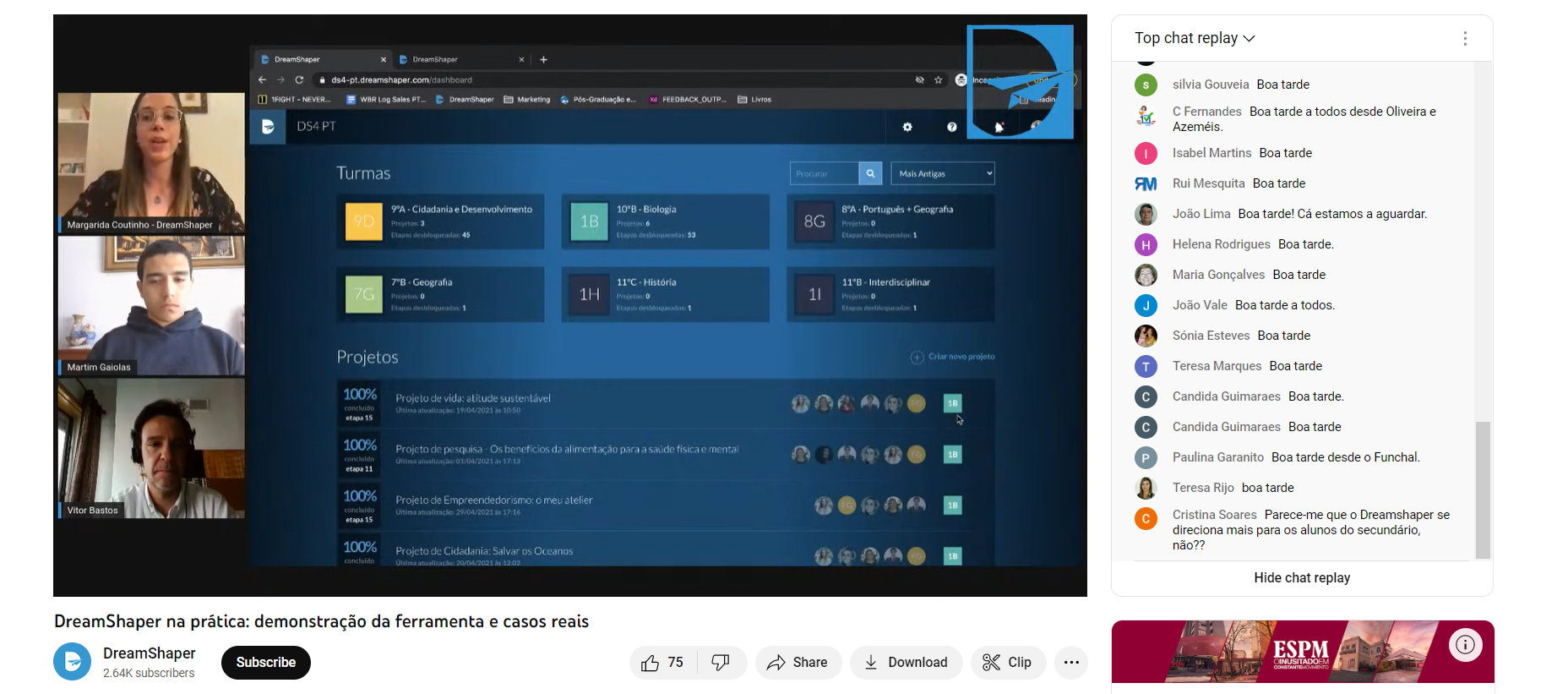This screenshot has width=1568, height=694.
Task: Click the info icon on the ESPM ad
Action: click(x=1466, y=645)
